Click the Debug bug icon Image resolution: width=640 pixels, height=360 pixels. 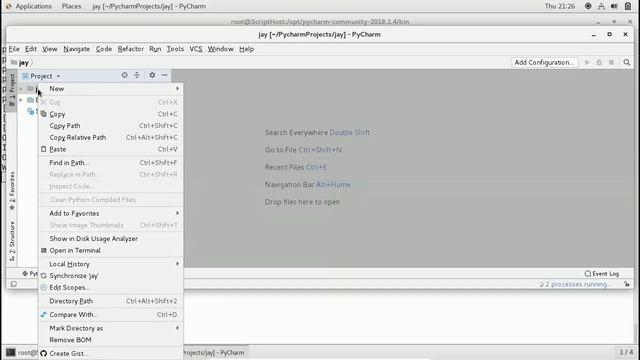pyautogui.click(x=599, y=62)
